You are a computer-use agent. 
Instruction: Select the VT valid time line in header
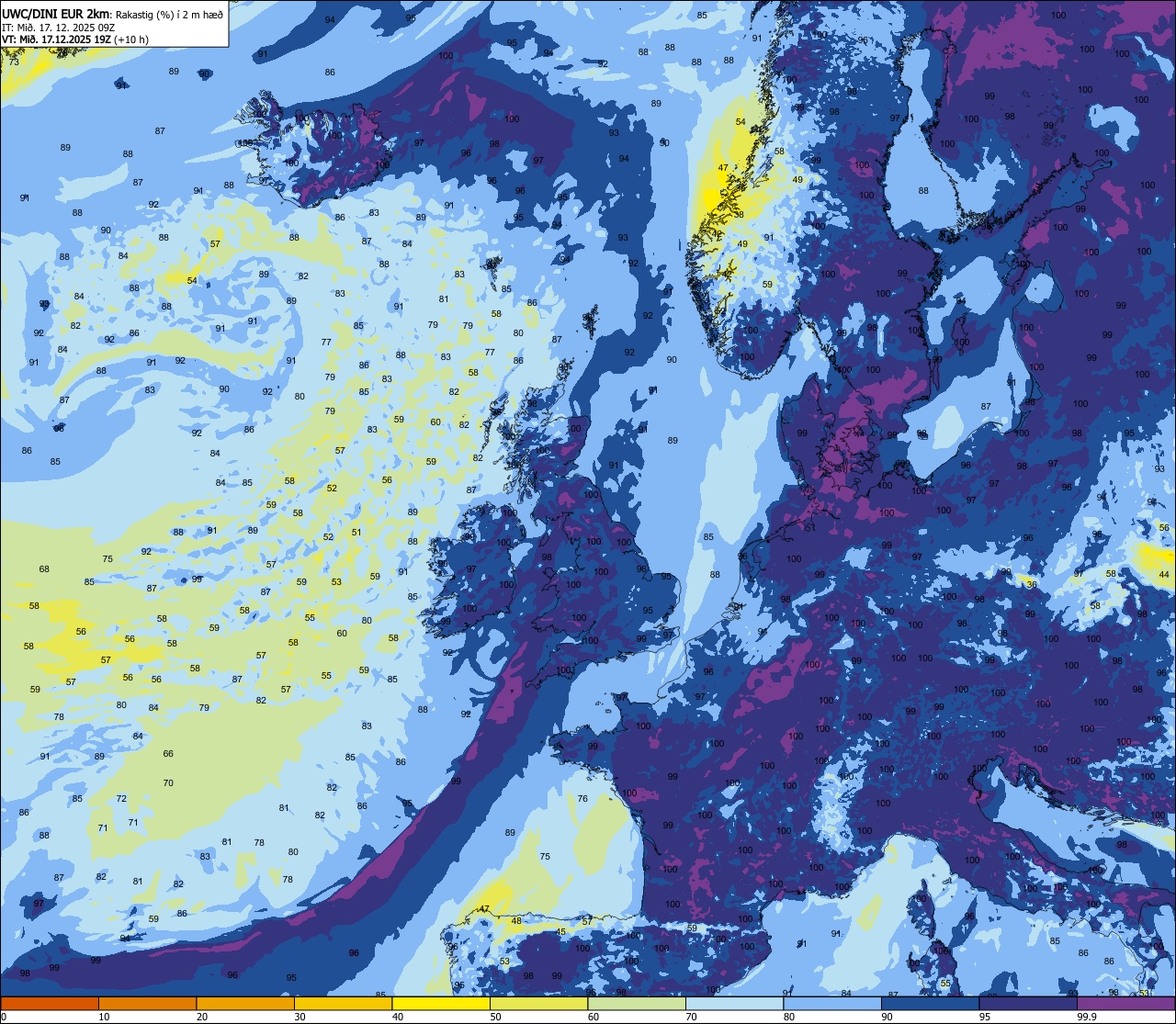tap(75, 39)
